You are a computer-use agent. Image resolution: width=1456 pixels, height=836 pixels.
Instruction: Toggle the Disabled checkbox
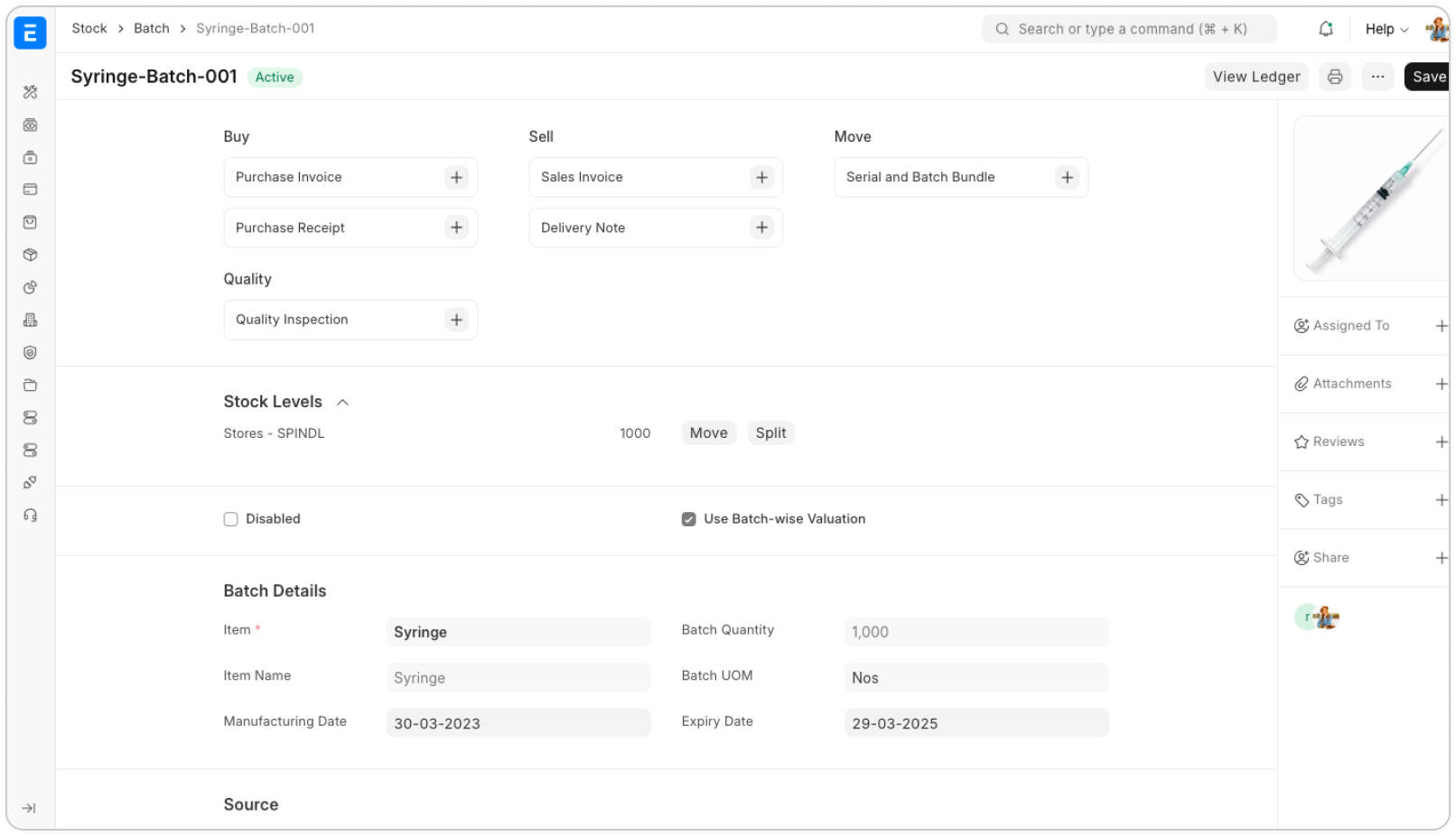(230, 519)
